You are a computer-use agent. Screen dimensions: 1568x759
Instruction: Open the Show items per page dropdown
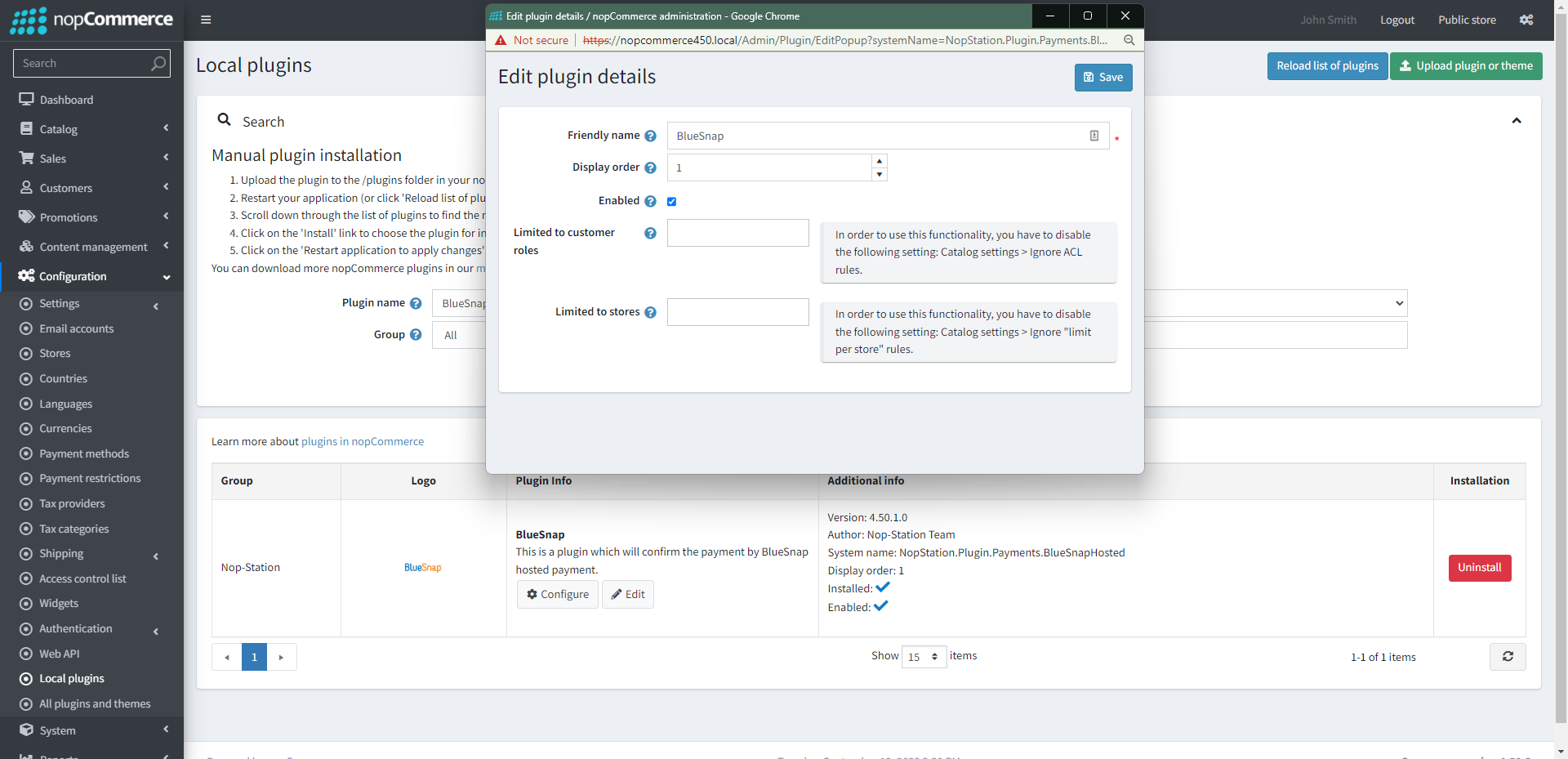pos(924,657)
